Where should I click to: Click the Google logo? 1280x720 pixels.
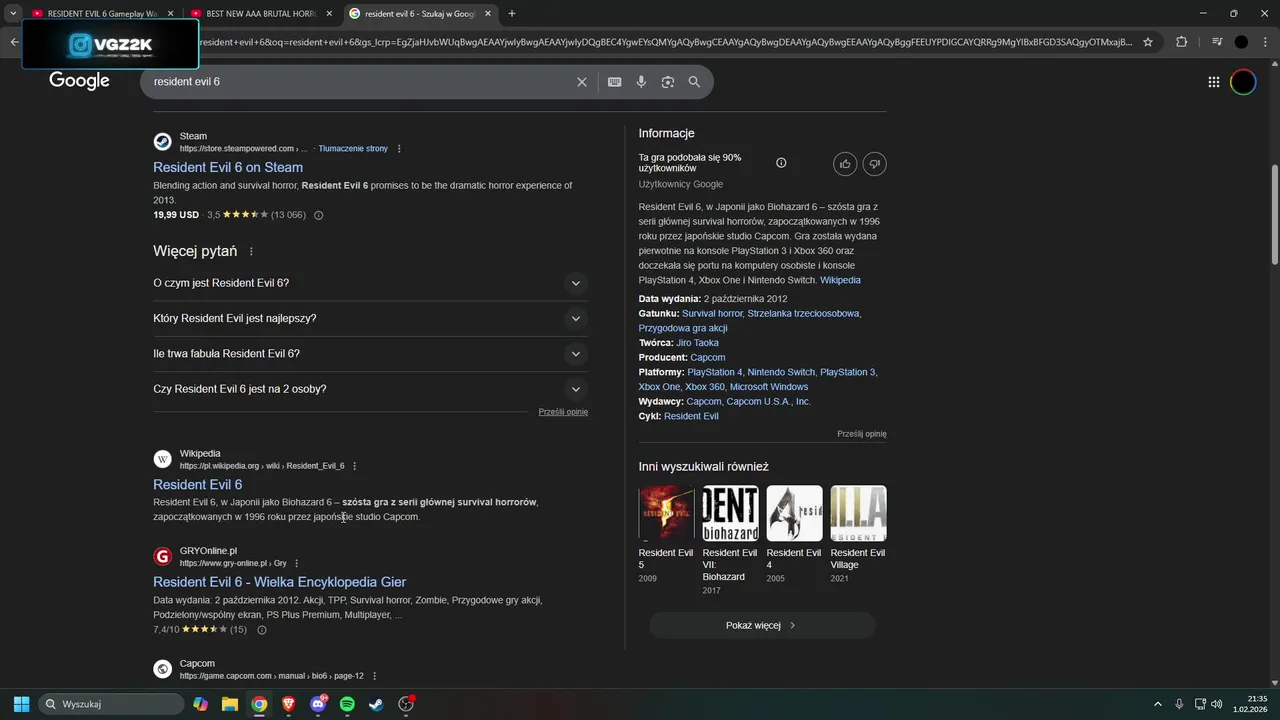click(x=79, y=81)
